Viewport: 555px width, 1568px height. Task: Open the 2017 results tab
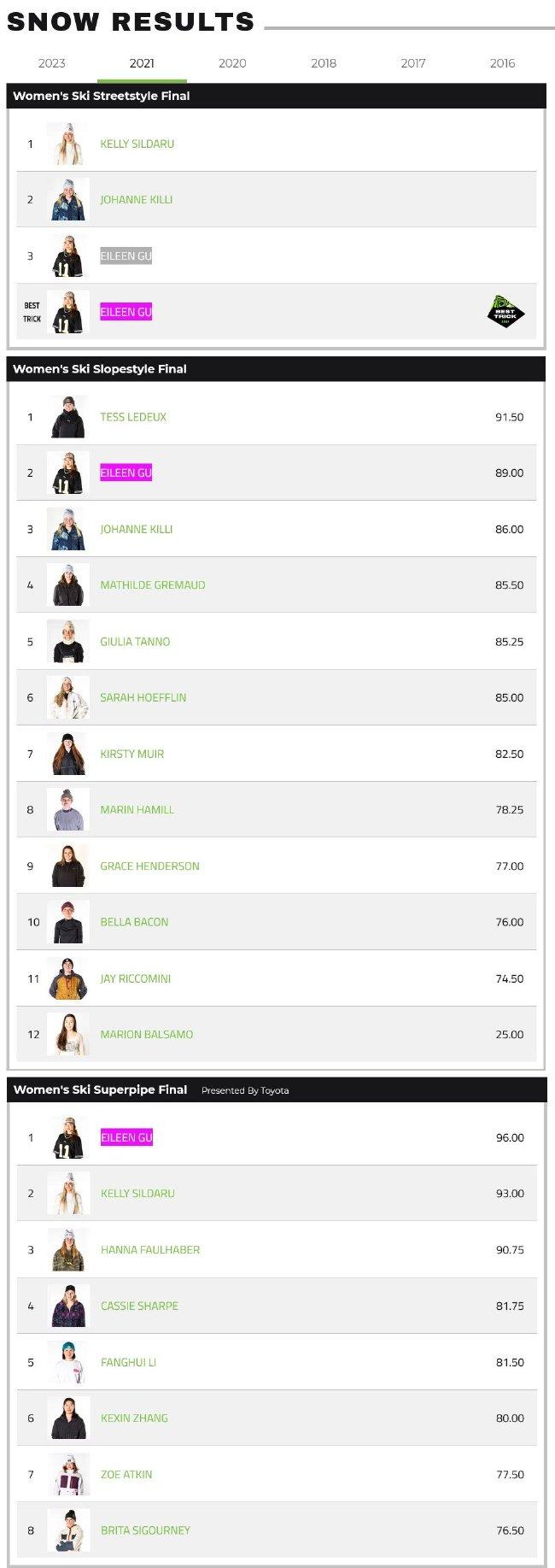click(x=413, y=63)
